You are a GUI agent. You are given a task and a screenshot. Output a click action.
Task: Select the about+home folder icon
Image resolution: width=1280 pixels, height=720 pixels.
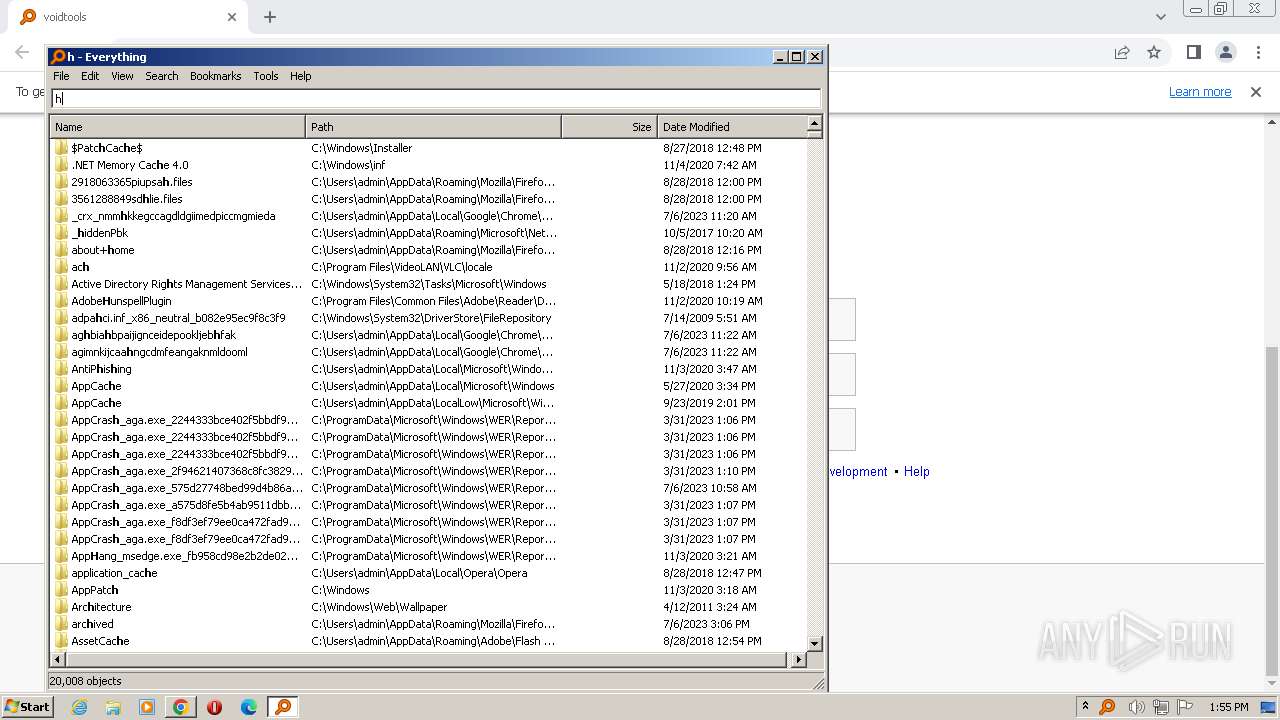tap(61, 250)
